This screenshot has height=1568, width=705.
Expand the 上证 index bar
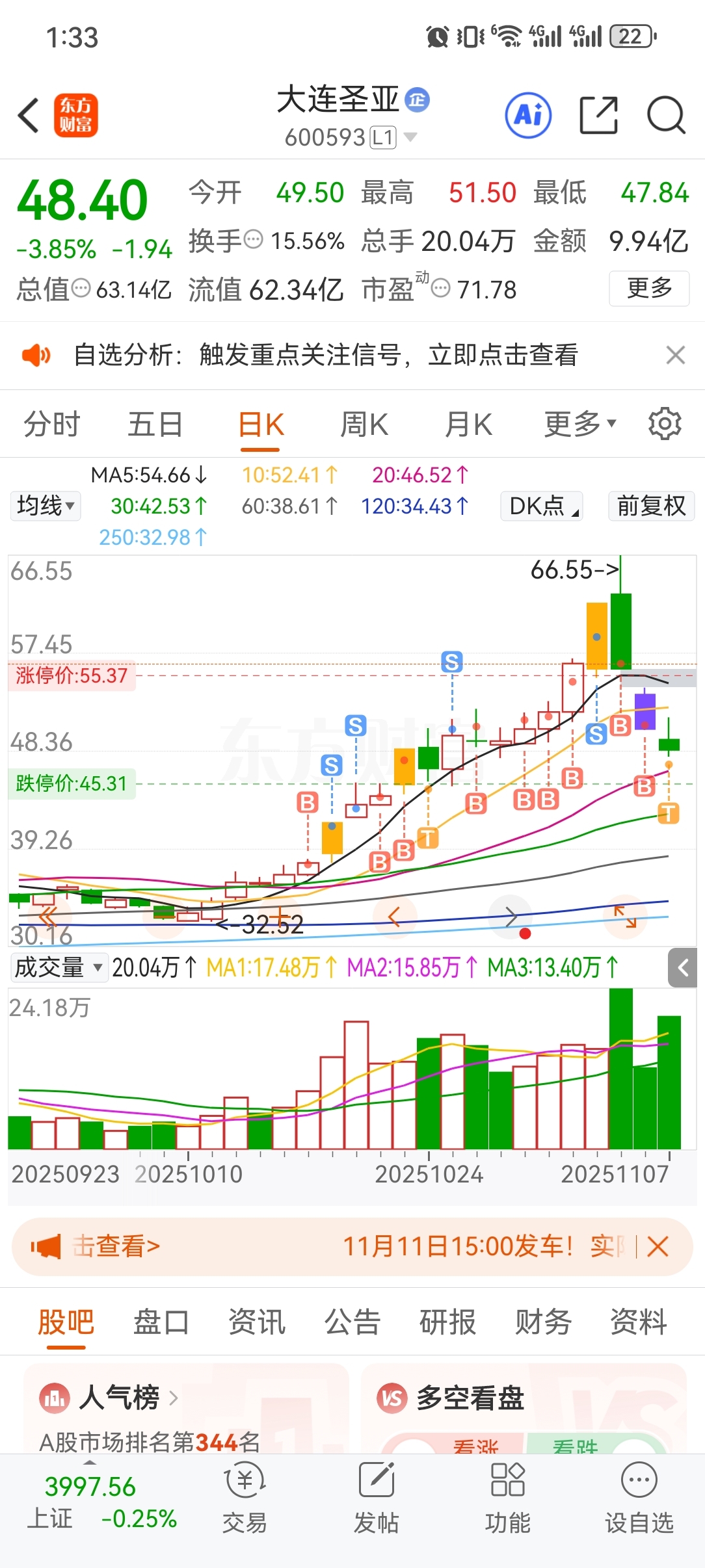90,1463
